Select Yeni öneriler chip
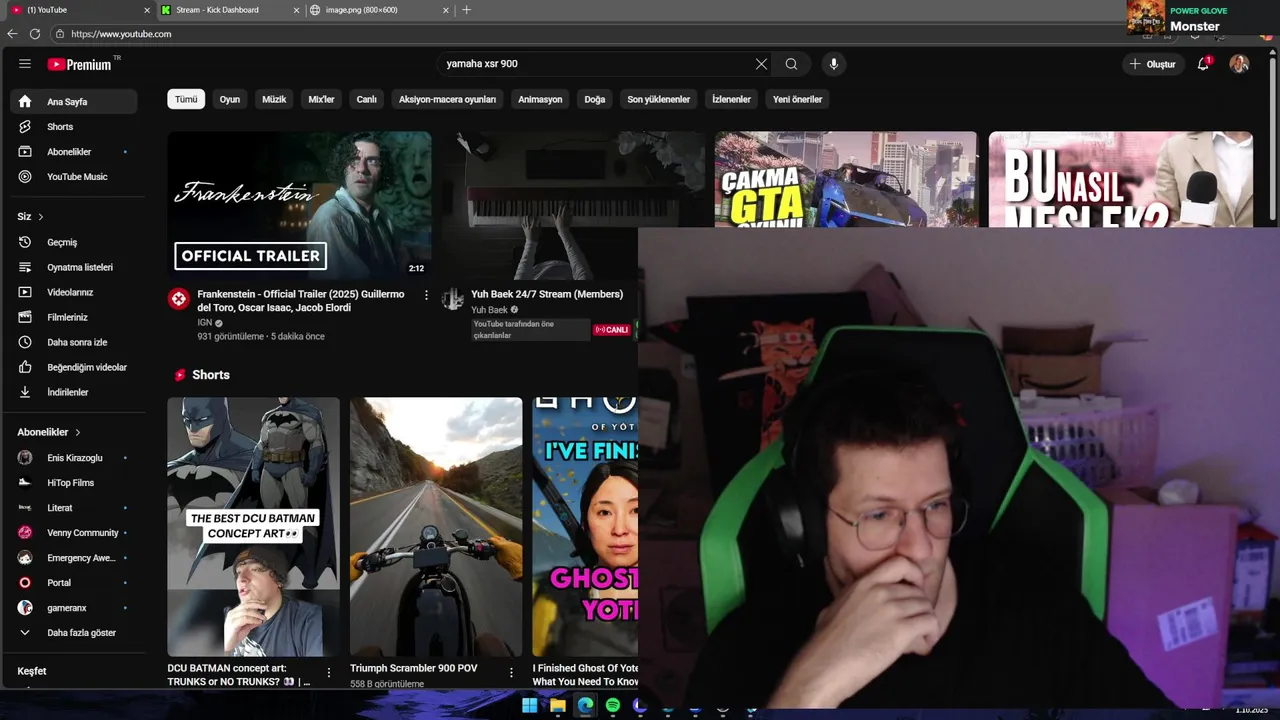 [x=797, y=99]
